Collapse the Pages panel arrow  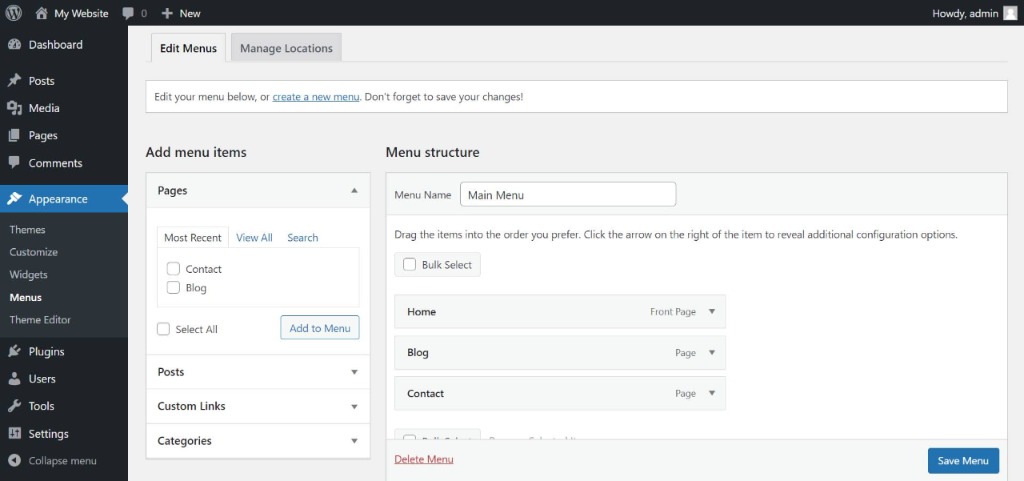click(x=354, y=191)
